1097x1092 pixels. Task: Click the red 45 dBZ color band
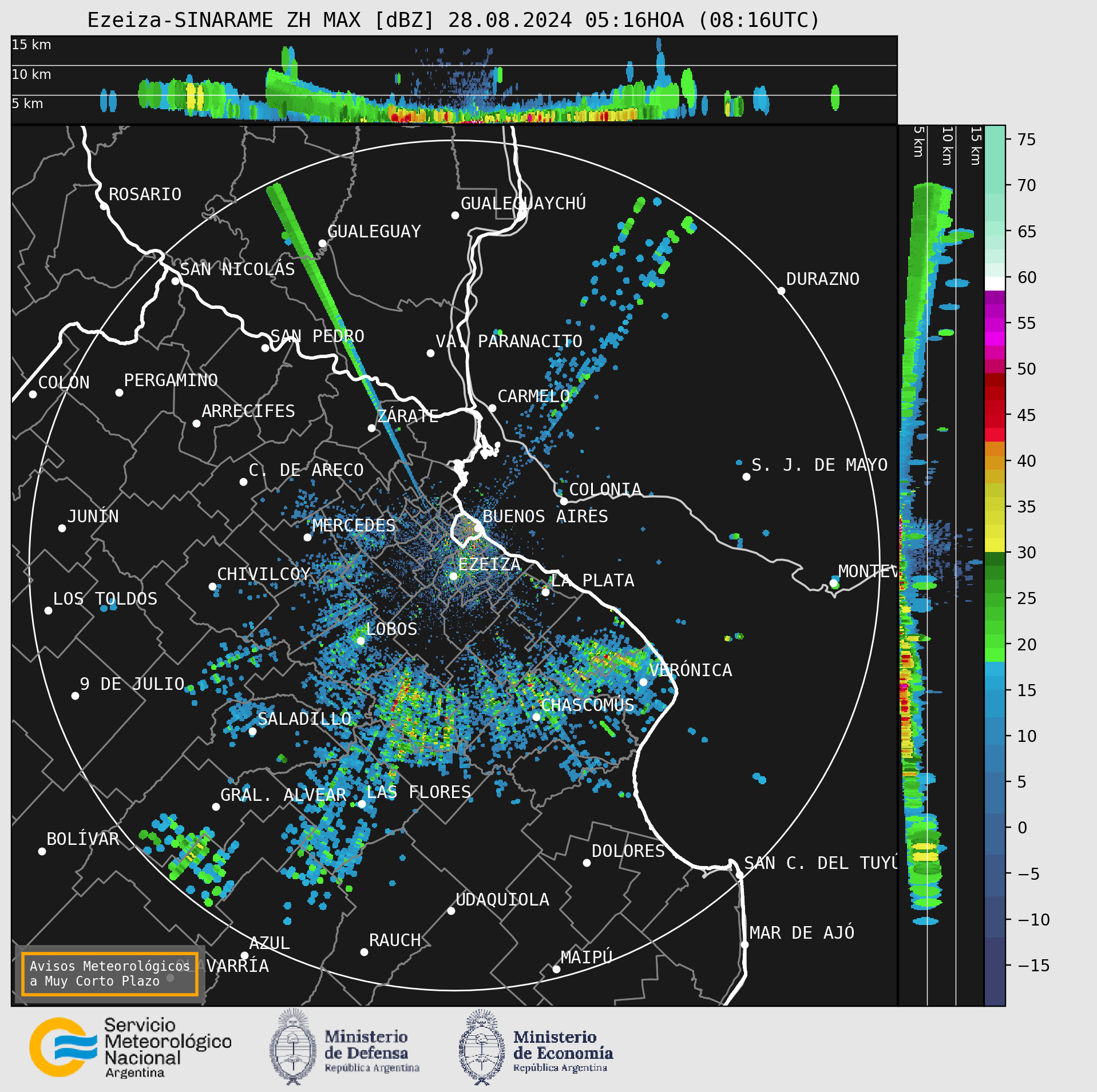point(995,421)
